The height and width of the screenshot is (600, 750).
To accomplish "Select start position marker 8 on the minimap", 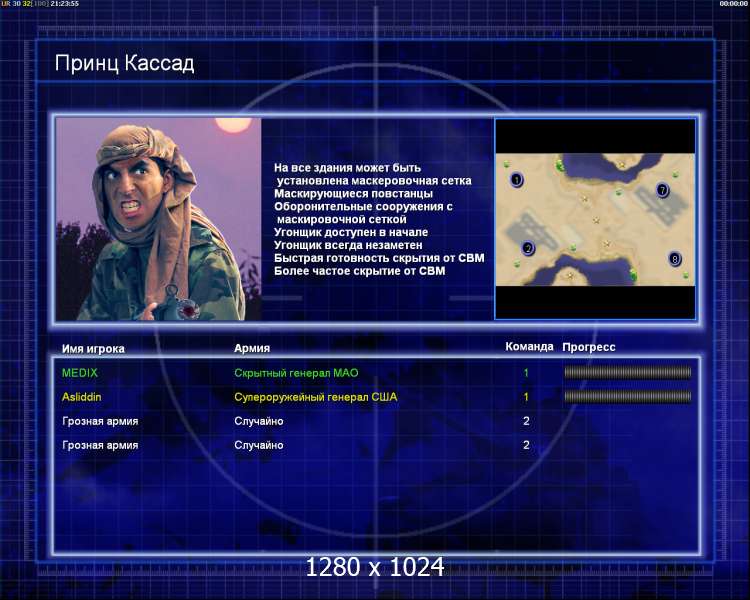I will [x=675, y=259].
